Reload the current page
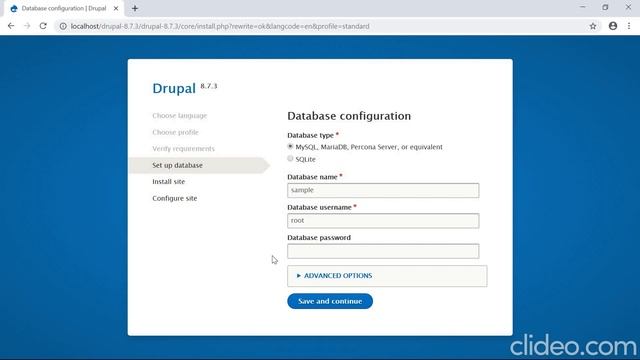The height and width of the screenshot is (360, 640). tap(43, 26)
